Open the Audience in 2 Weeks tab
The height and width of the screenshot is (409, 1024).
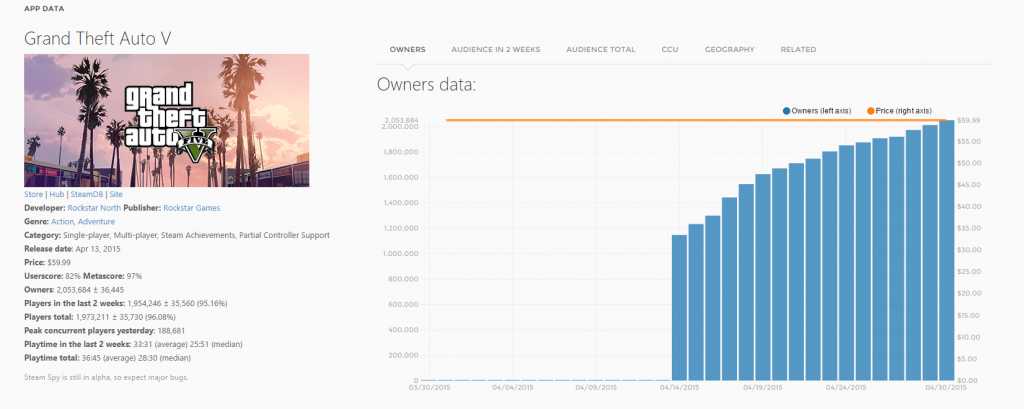pyautogui.click(x=495, y=49)
